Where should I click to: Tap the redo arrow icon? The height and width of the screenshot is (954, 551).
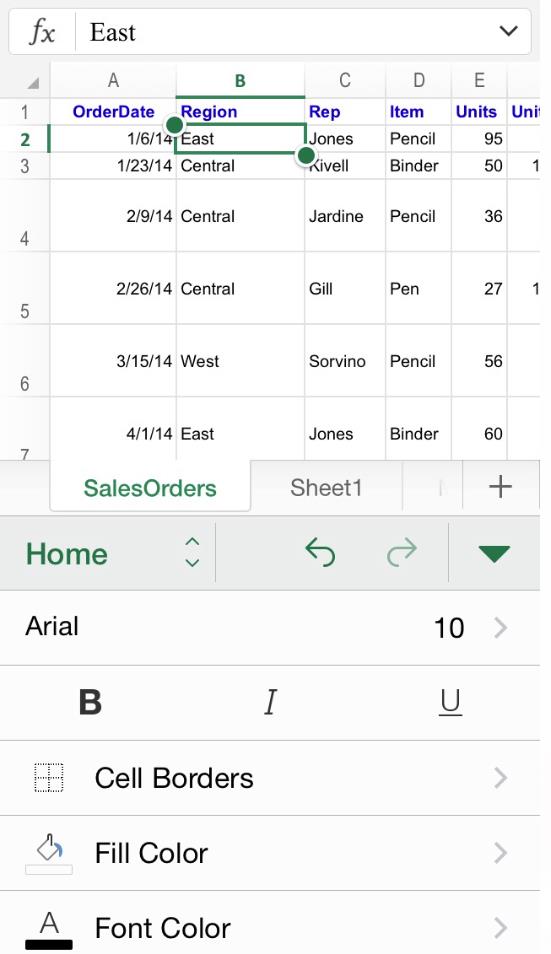coord(402,553)
